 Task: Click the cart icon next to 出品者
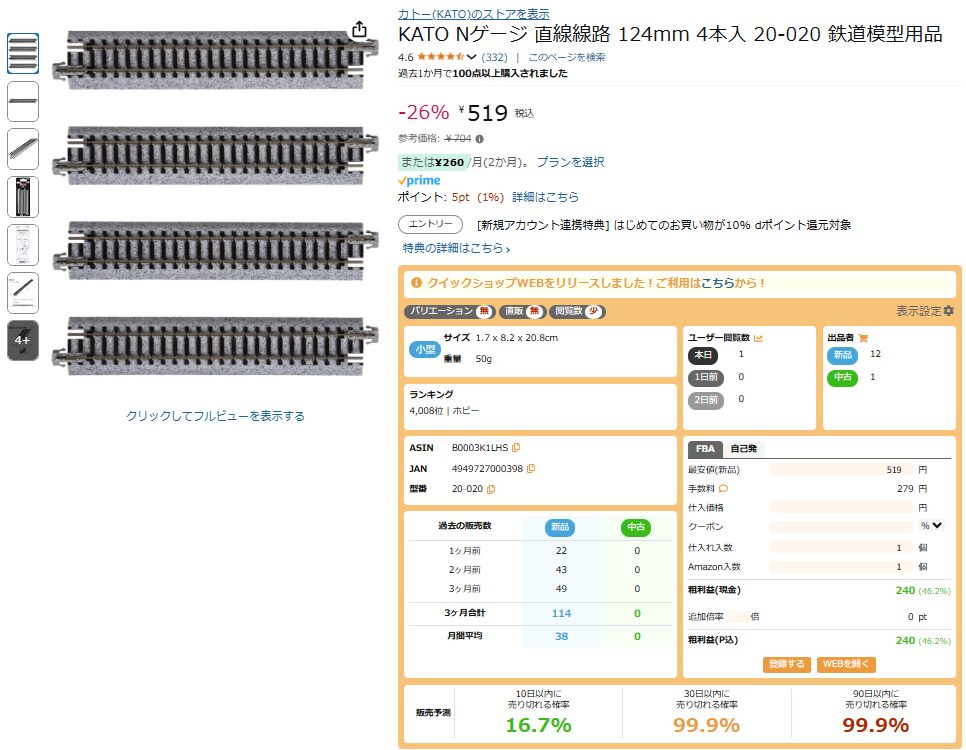863,338
